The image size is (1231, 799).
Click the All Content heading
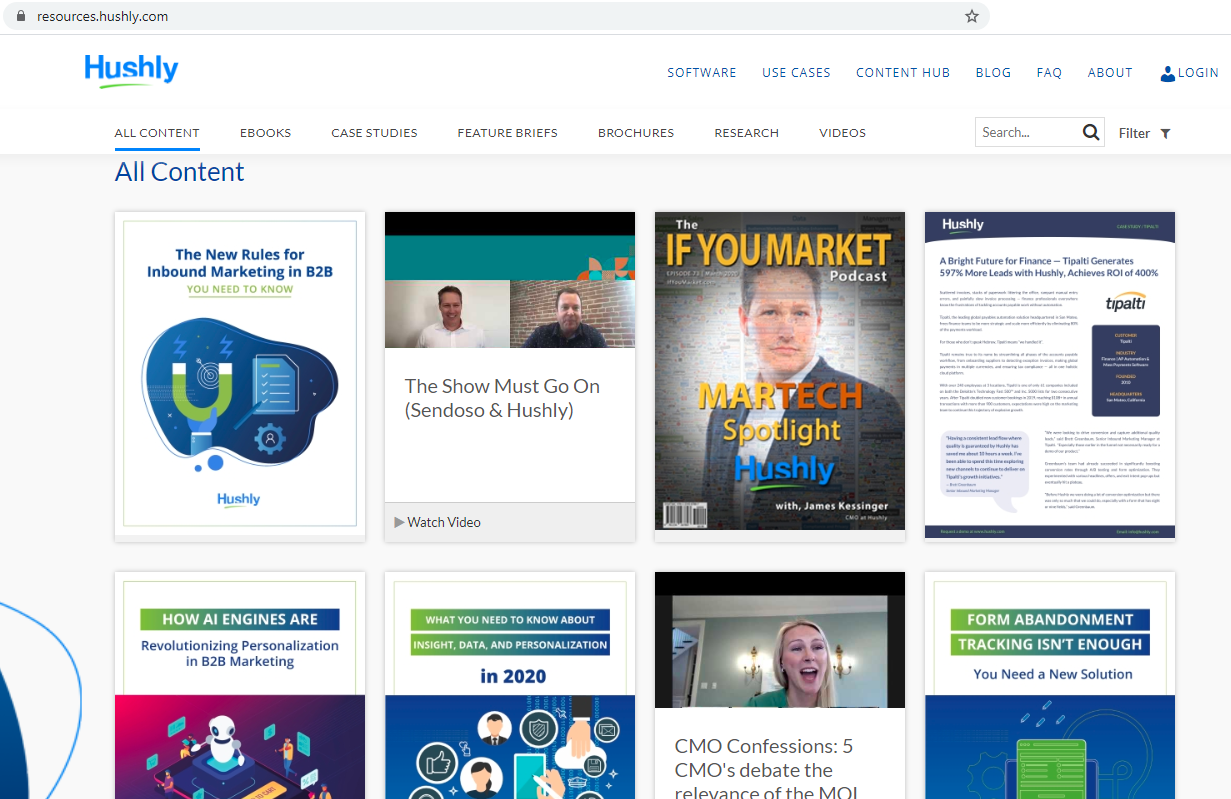pos(180,172)
